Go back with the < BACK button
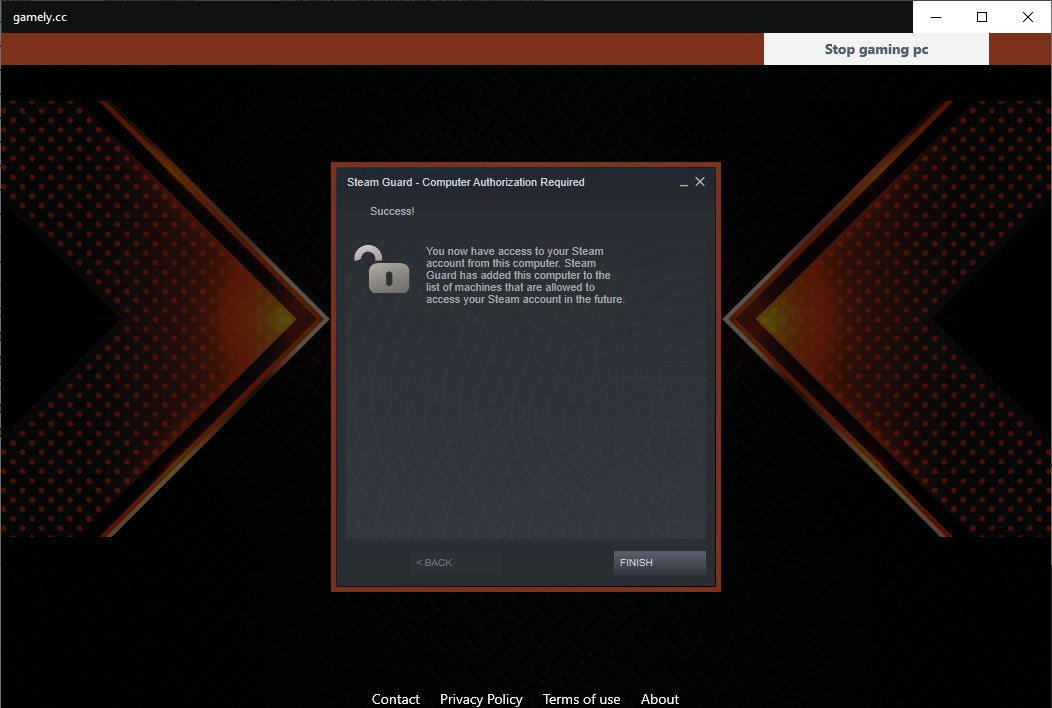Screen dimensions: 1052x708 pyautogui.click(x=455, y=562)
